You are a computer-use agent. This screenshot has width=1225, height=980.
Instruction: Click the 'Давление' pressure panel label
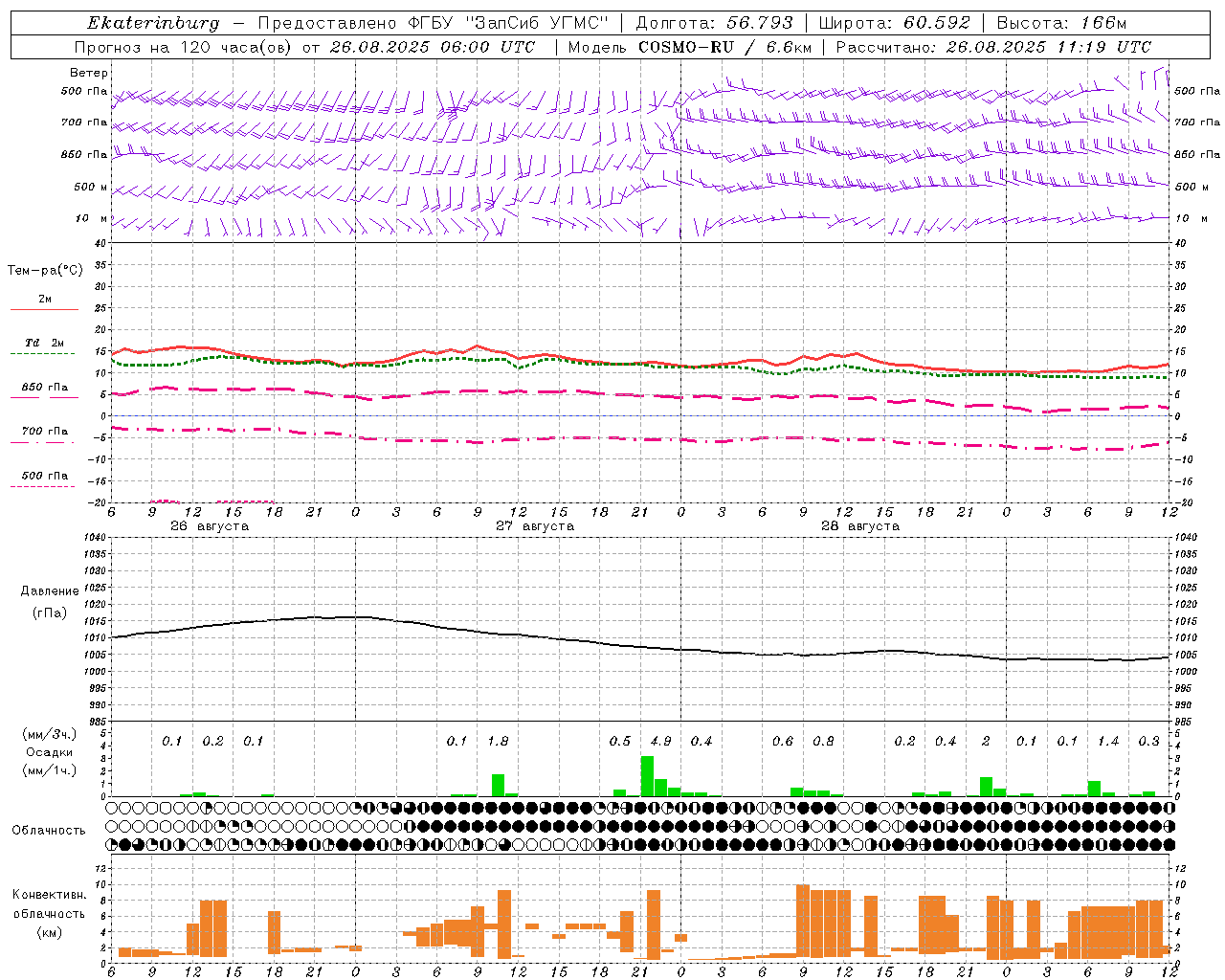point(49,591)
